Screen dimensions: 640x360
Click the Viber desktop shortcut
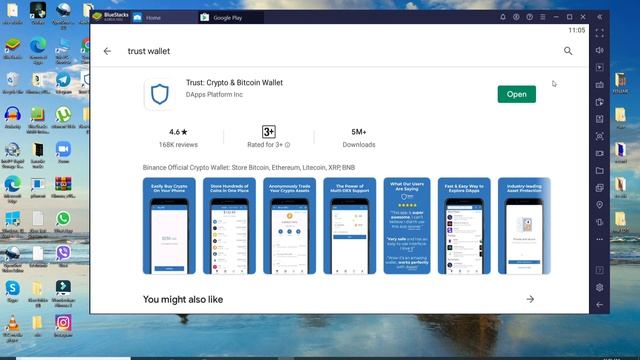point(63,256)
